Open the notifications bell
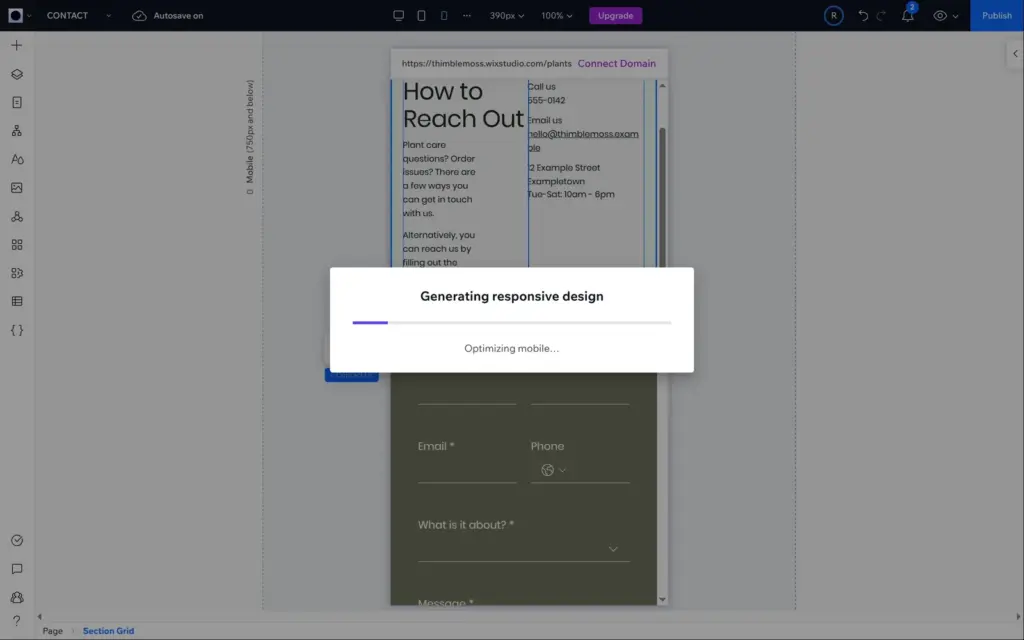Image resolution: width=1024 pixels, height=640 pixels. click(x=908, y=16)
